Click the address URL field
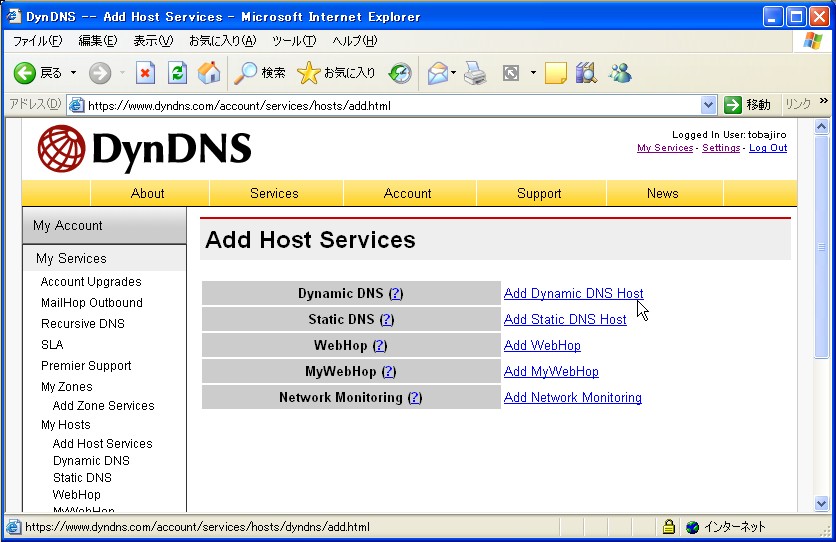Viewport: 836px width, 542px height. [x=392, y=106]
